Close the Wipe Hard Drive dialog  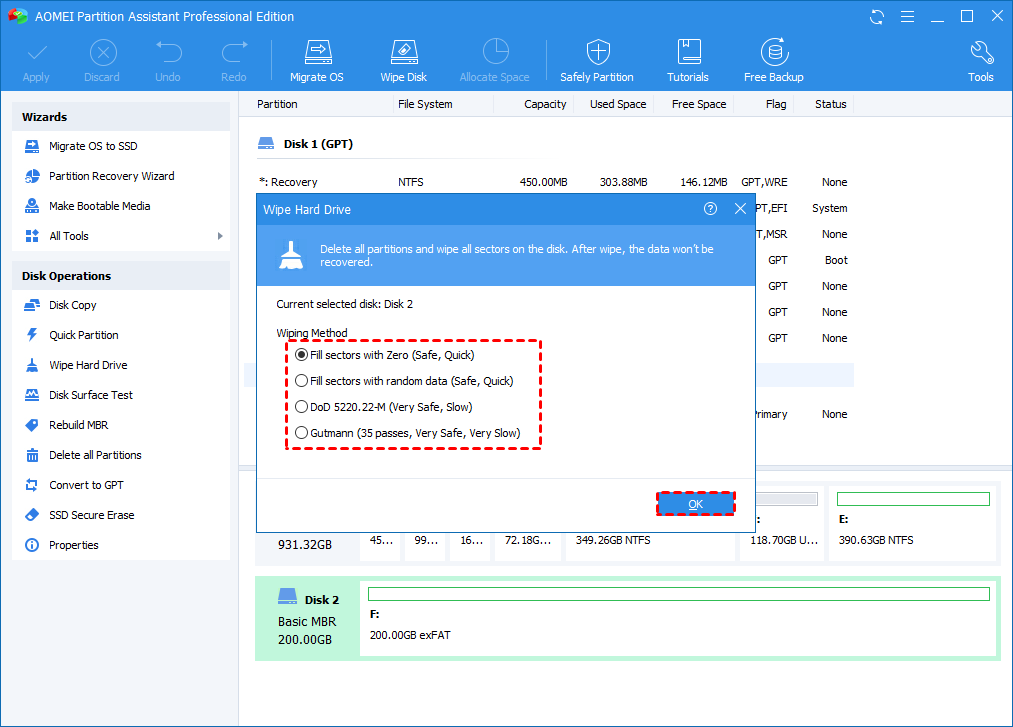pyautogui.click(x=740, y=209)
